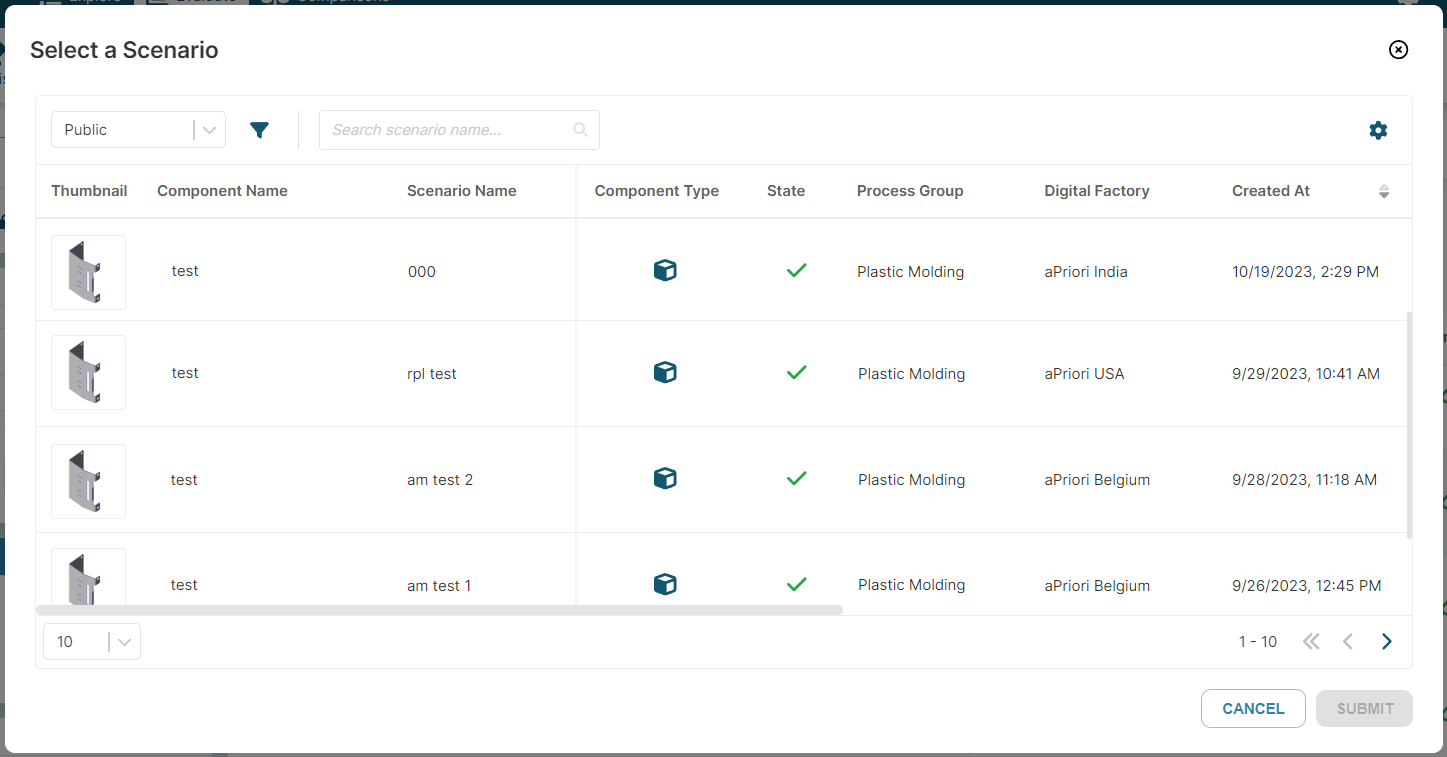The image size is (1447, 757).
Task: Click green state checkmark for rpl test
Action: pyautogui.click(x=796, y=372)
